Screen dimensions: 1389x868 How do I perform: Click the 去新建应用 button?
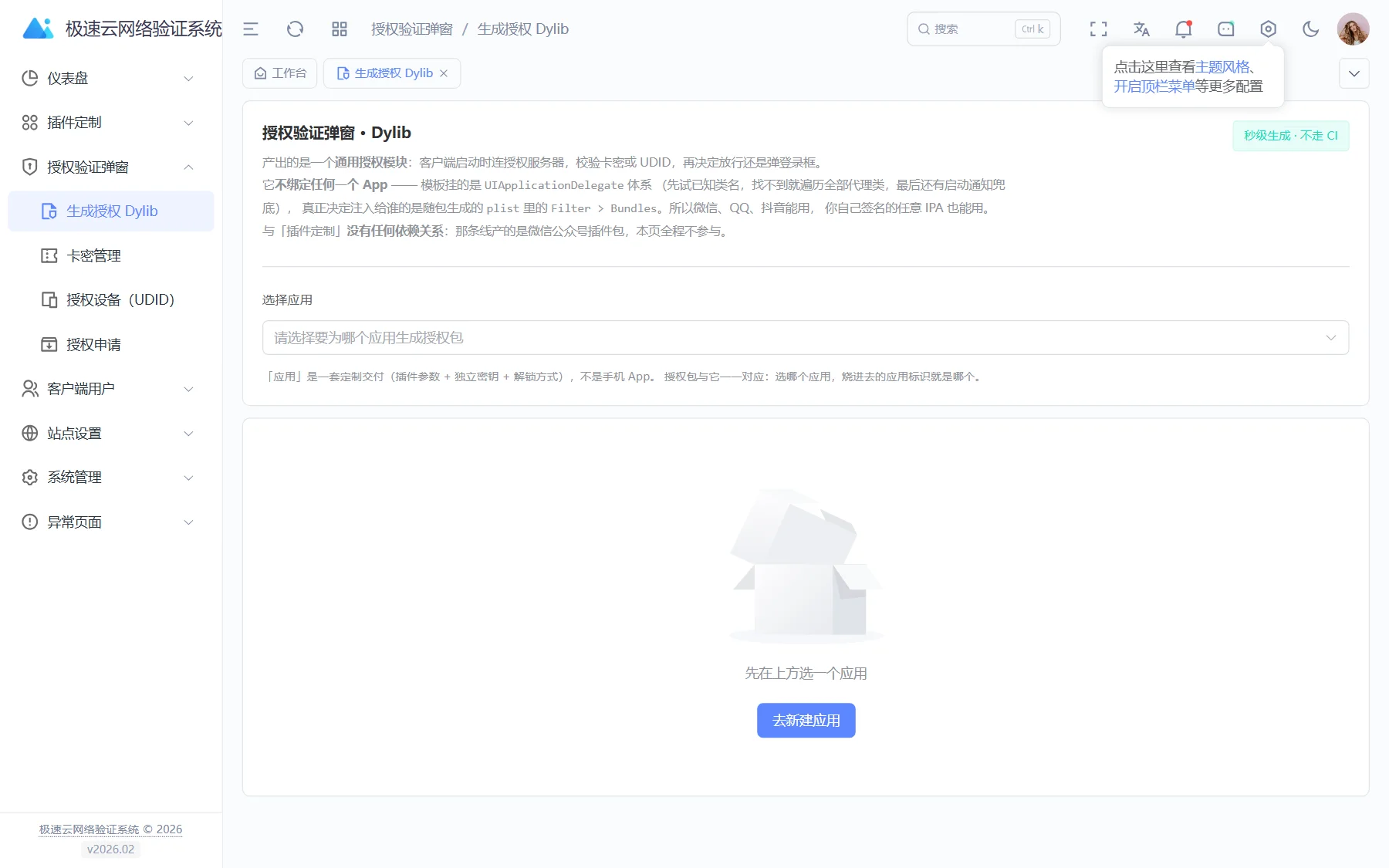coord(806,720)
